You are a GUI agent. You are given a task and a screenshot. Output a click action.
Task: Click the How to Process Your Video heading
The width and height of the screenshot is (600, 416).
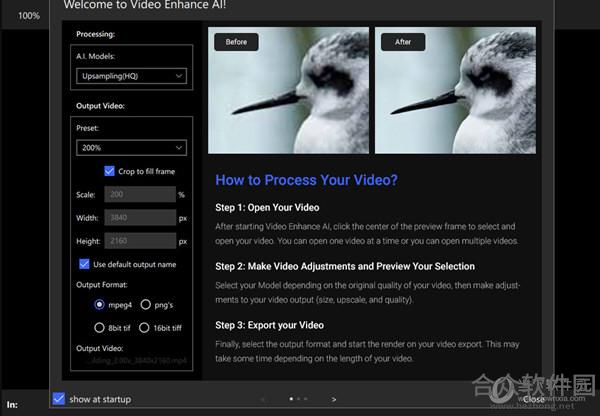[x=307, y=180]
